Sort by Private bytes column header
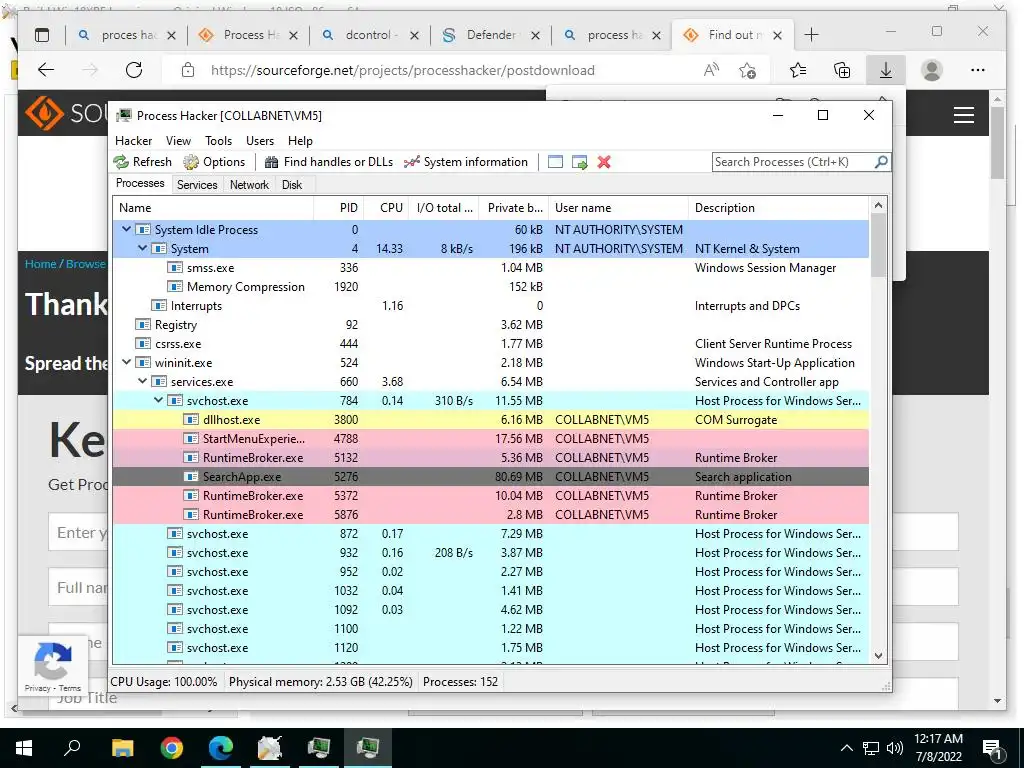This screenshot has height=768, width=1024. pyautogui.click(x=514, y=208)
